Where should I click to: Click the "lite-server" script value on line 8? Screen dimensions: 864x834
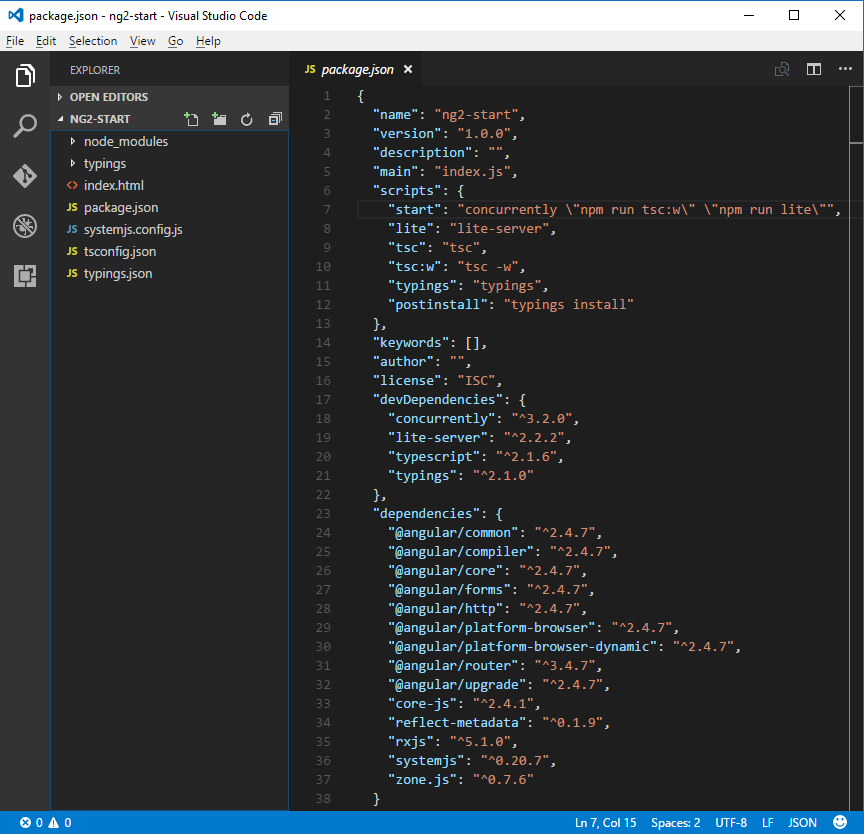click(x=499, y=229)
